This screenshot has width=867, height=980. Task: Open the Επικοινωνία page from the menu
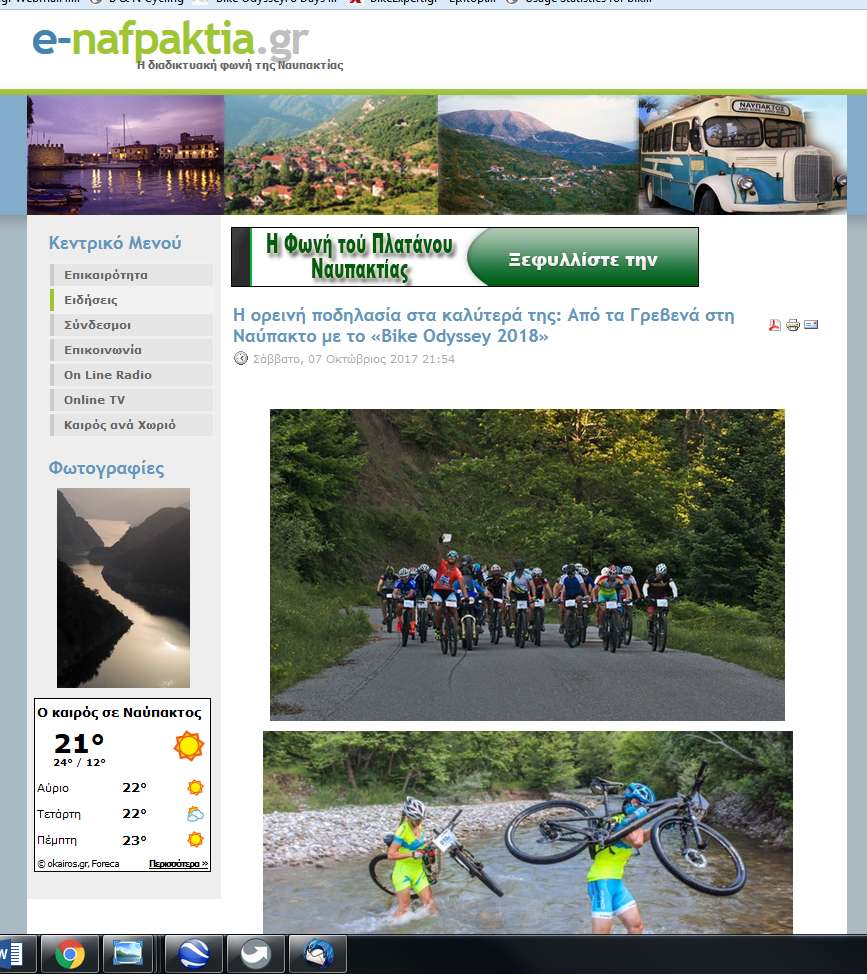pos(131,350)
